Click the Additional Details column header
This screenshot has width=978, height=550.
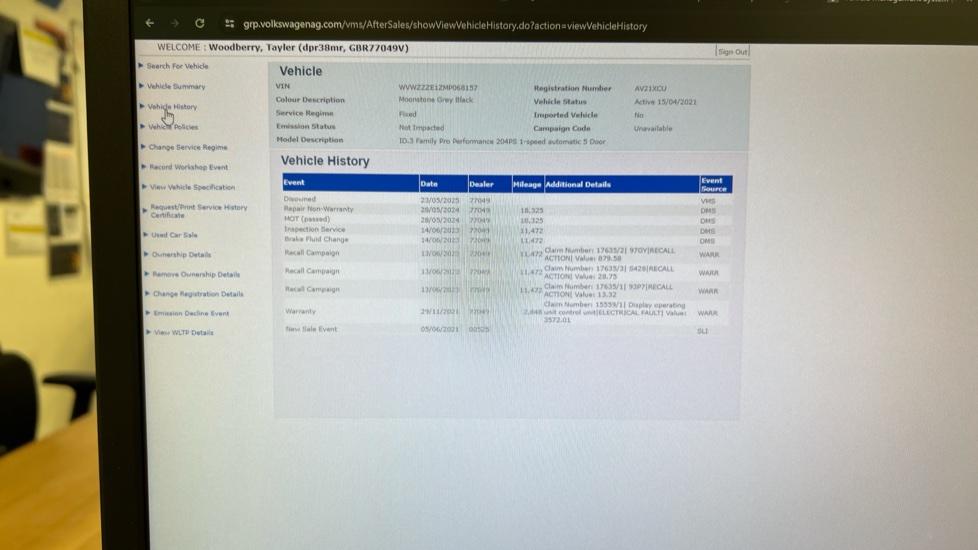click(x=621, y=185)
